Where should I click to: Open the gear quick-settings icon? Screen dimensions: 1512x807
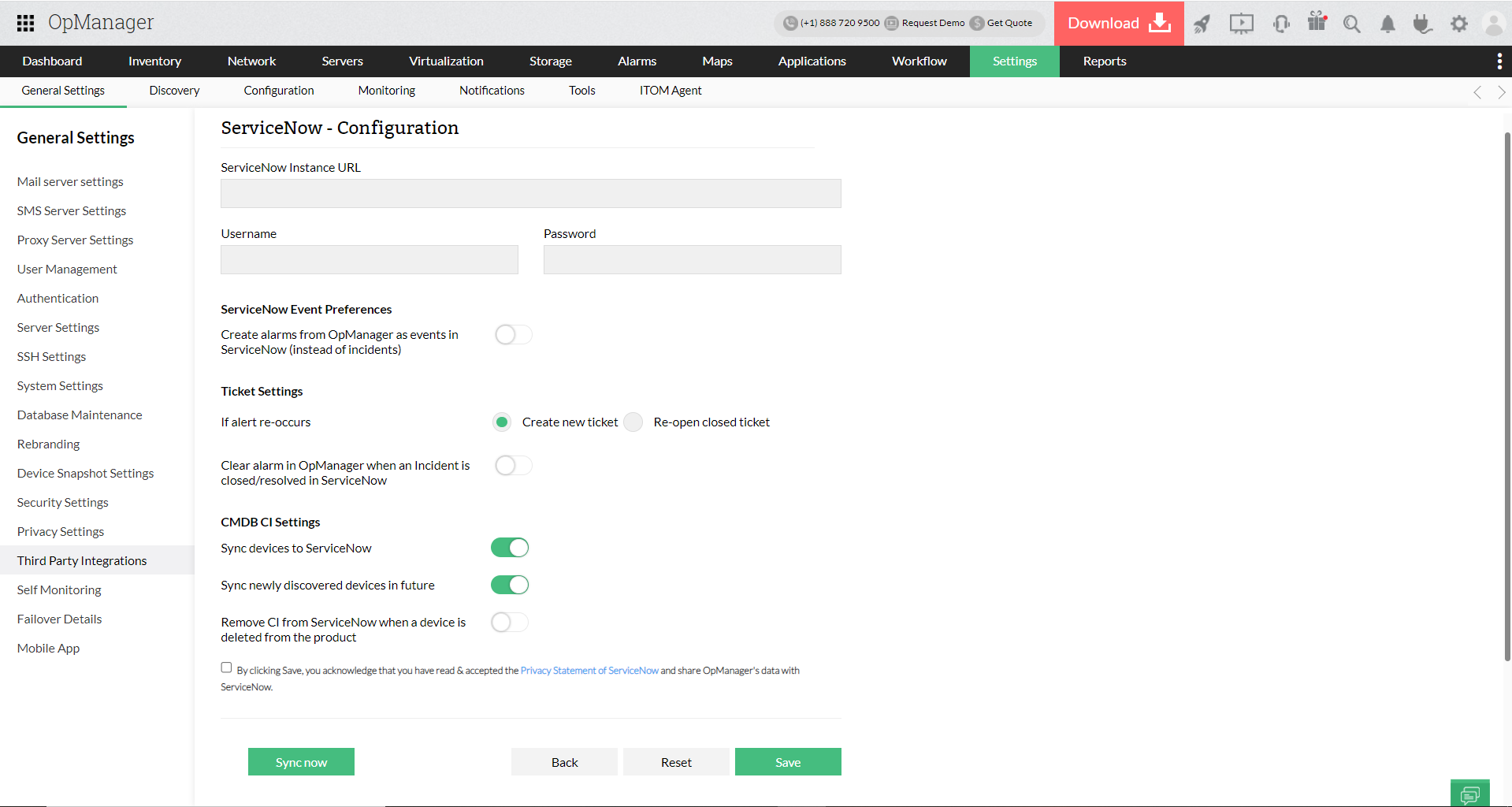[x=1459, y=24]
